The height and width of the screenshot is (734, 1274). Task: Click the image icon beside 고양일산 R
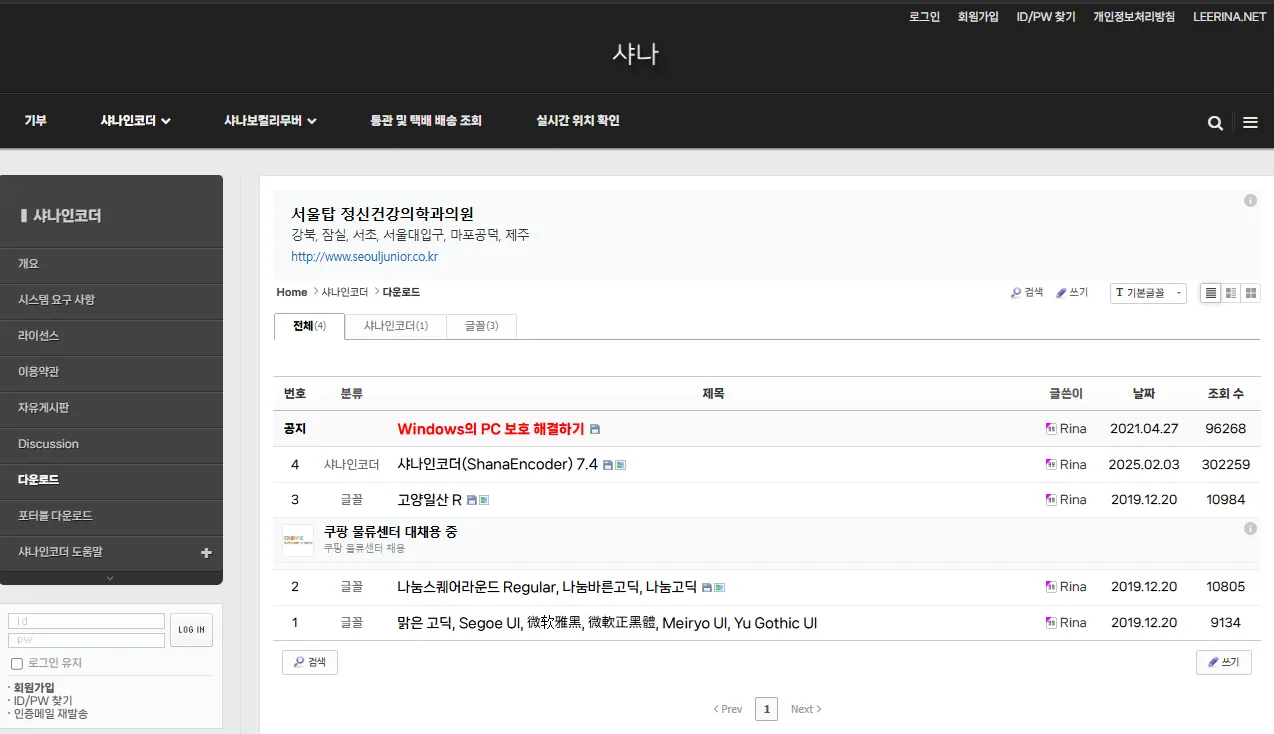(484, 500)
